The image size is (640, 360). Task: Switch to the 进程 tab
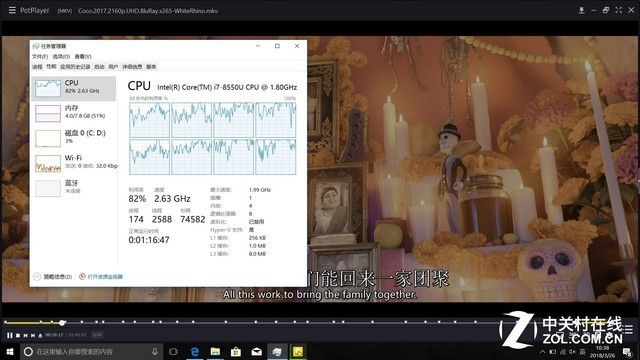point(38,67)
